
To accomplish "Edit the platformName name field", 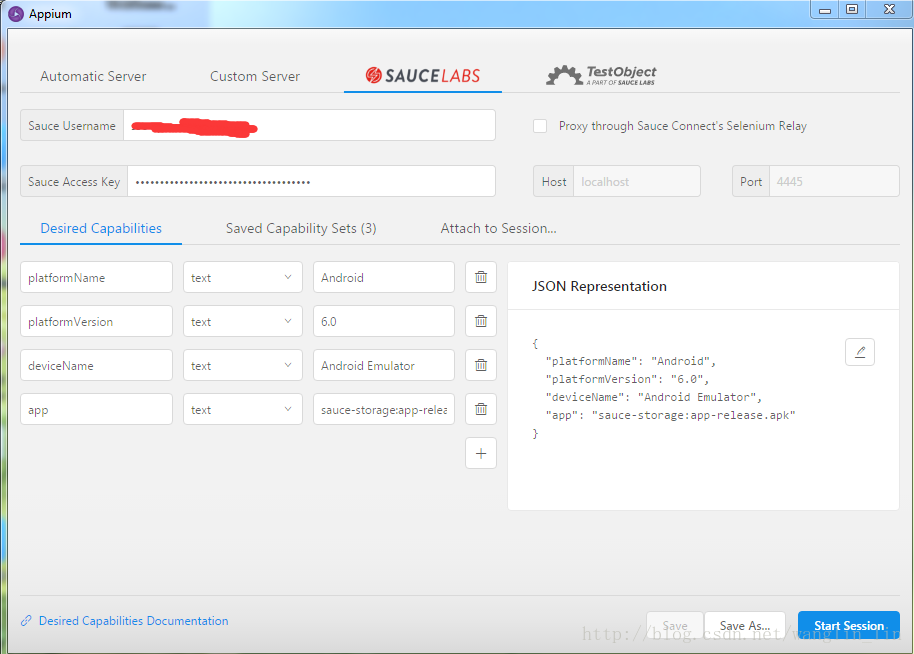I will [96, 277].
